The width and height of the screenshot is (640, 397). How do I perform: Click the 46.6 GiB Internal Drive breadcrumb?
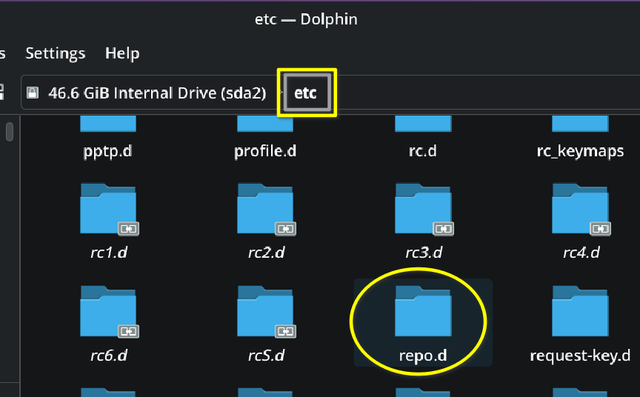click(157, 93)
